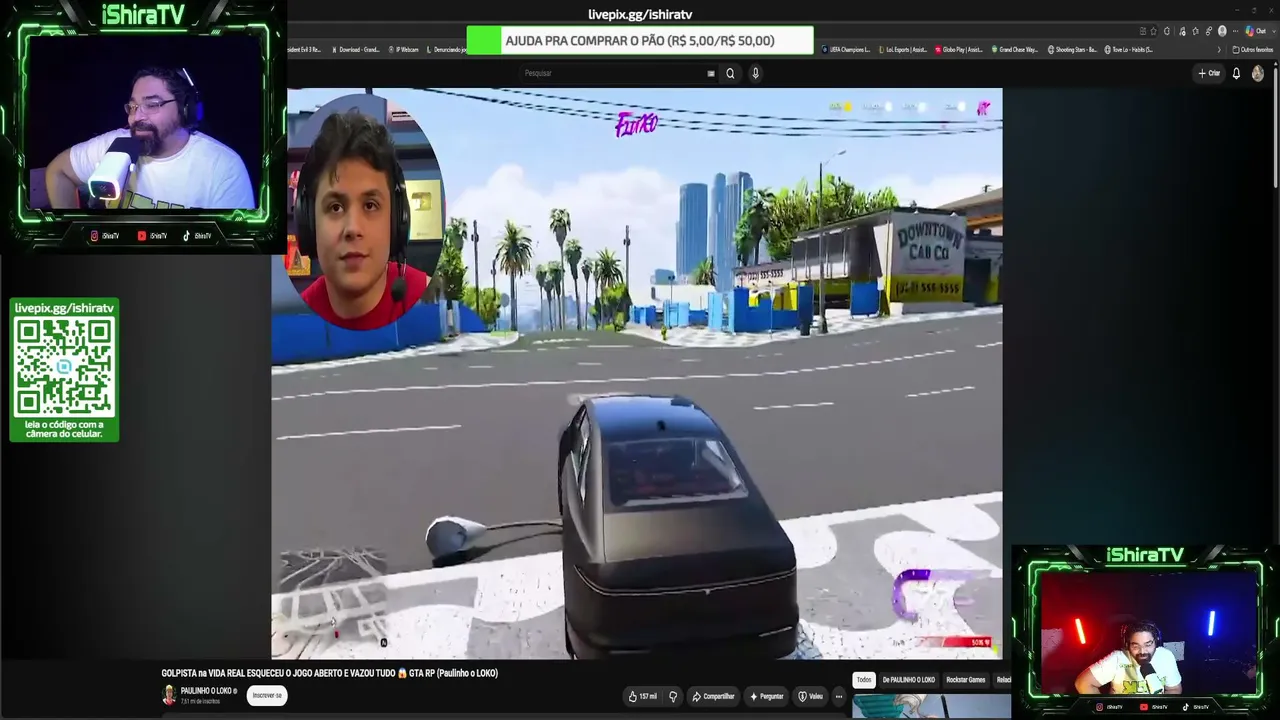Open browser settings and more menu

[x=1235, y=31]
